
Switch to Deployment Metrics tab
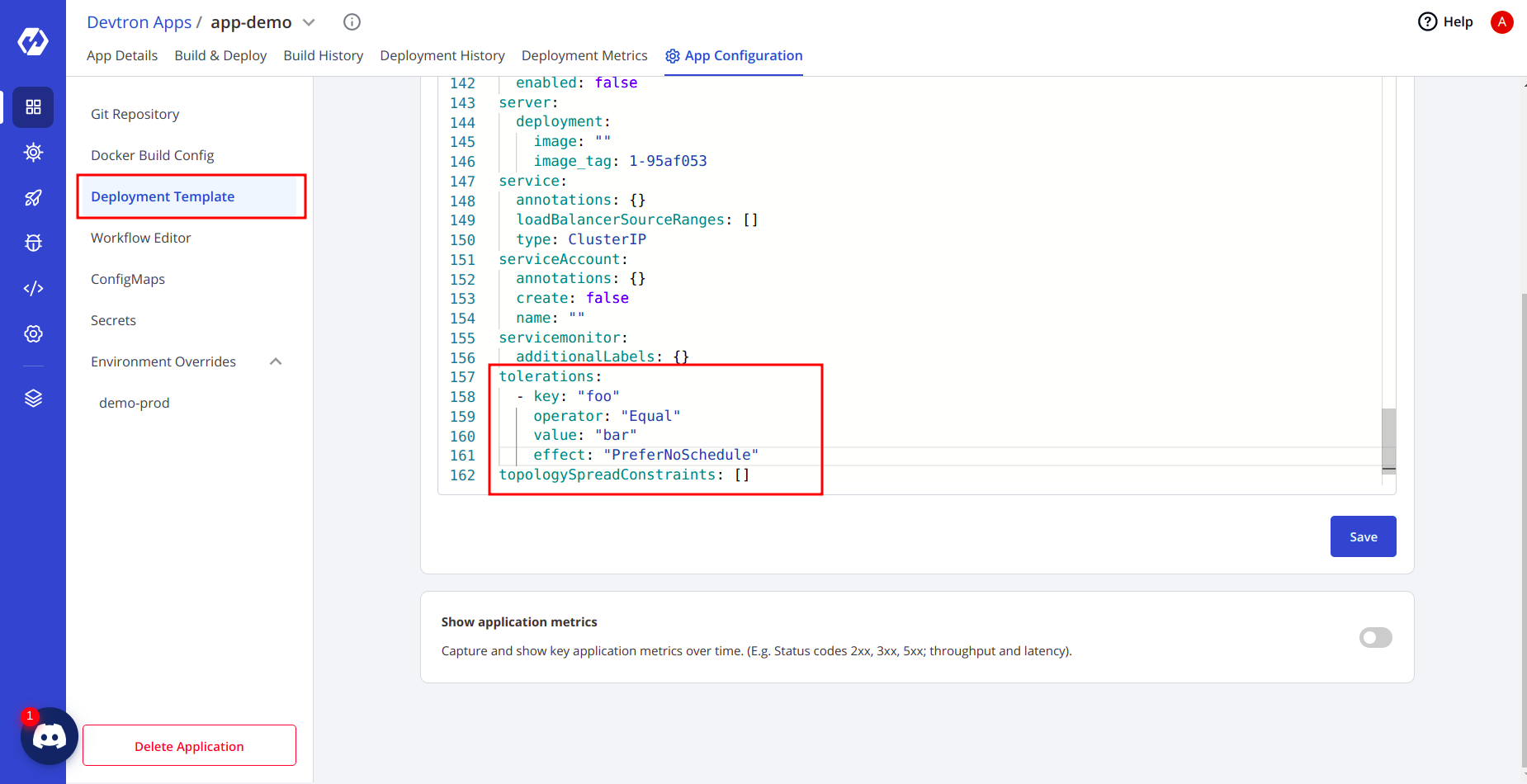pyautogui.click(x=584, y=55)
